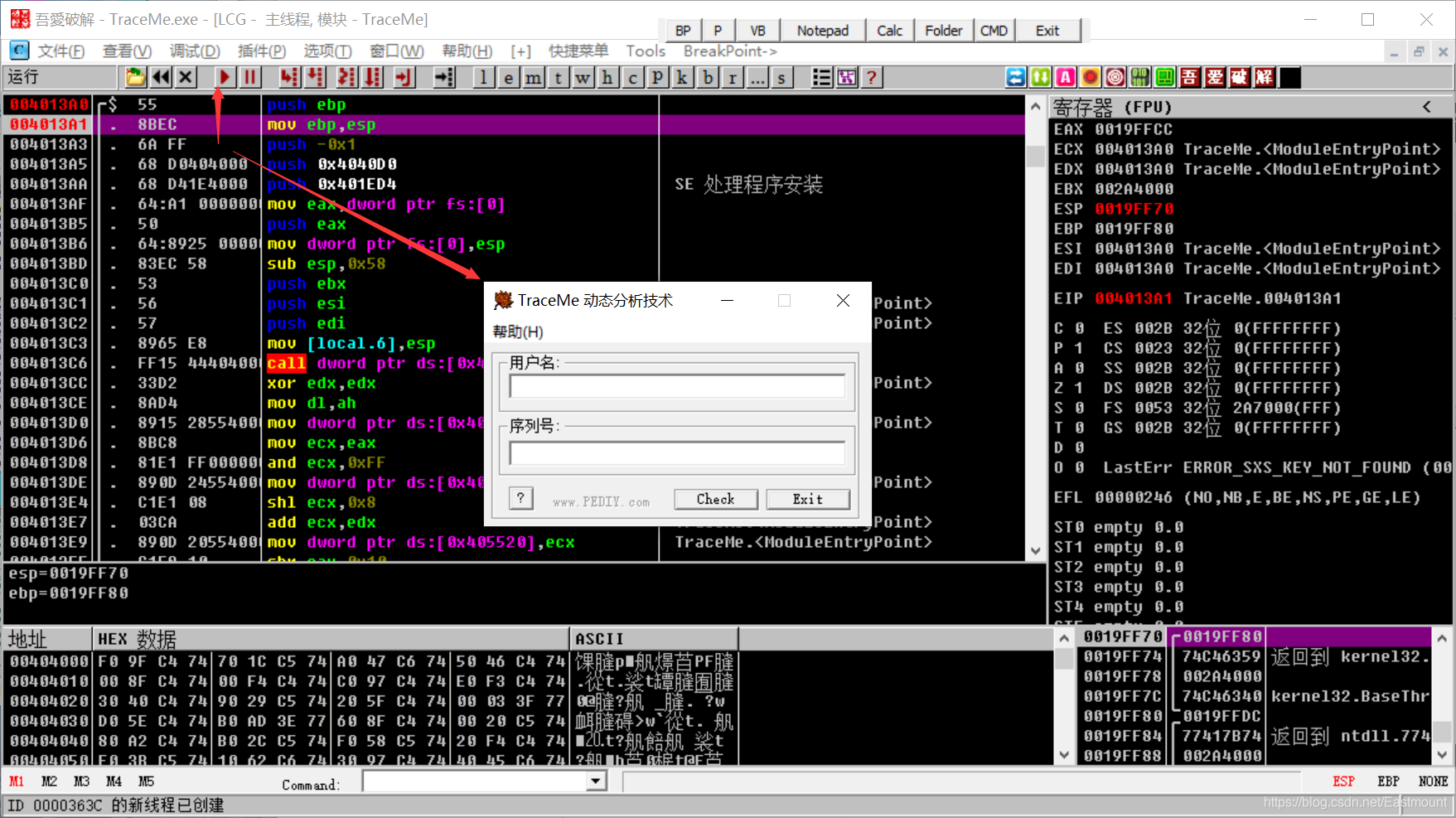
Task: Open file with the folder icon
Action: (x=135, y=77)
